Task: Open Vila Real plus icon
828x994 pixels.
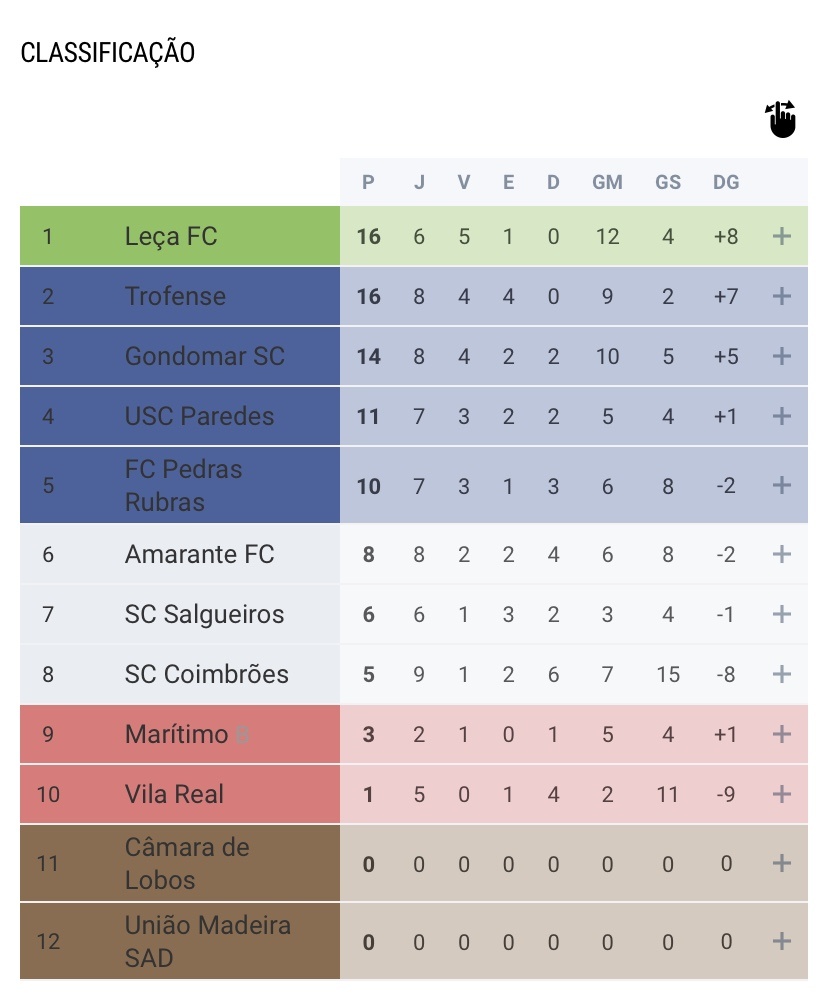Action: 781,794
